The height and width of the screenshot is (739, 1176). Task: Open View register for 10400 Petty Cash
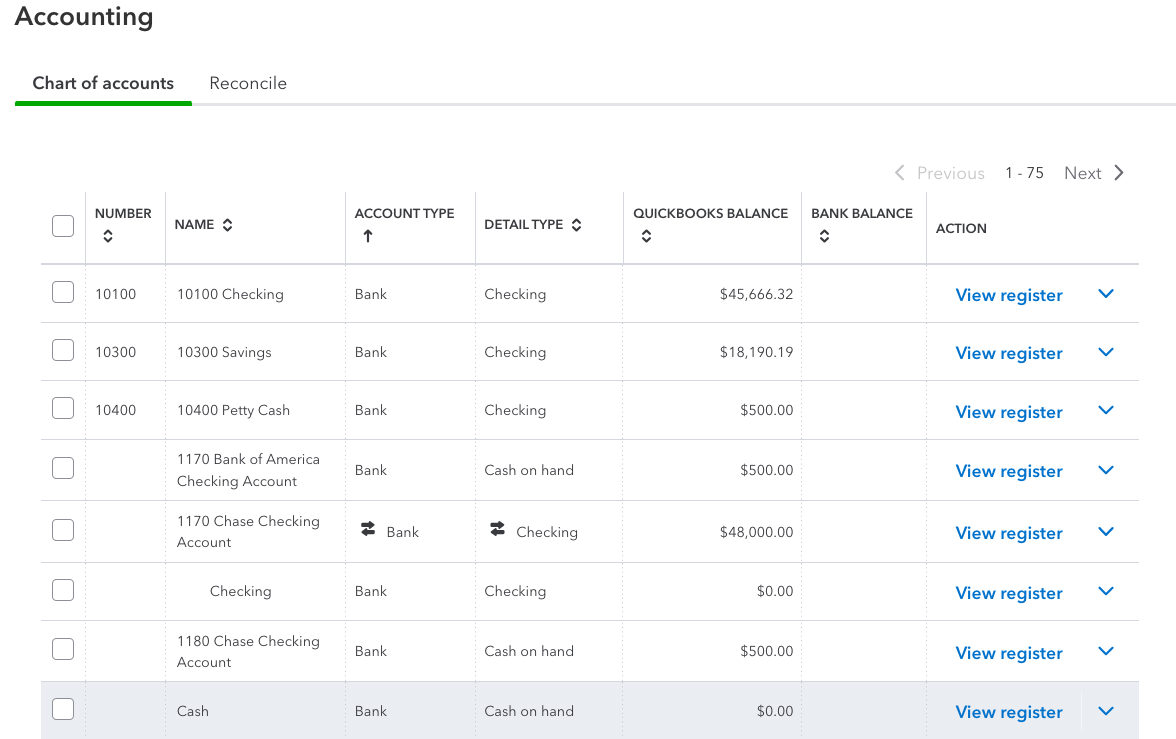point(1009,412)
